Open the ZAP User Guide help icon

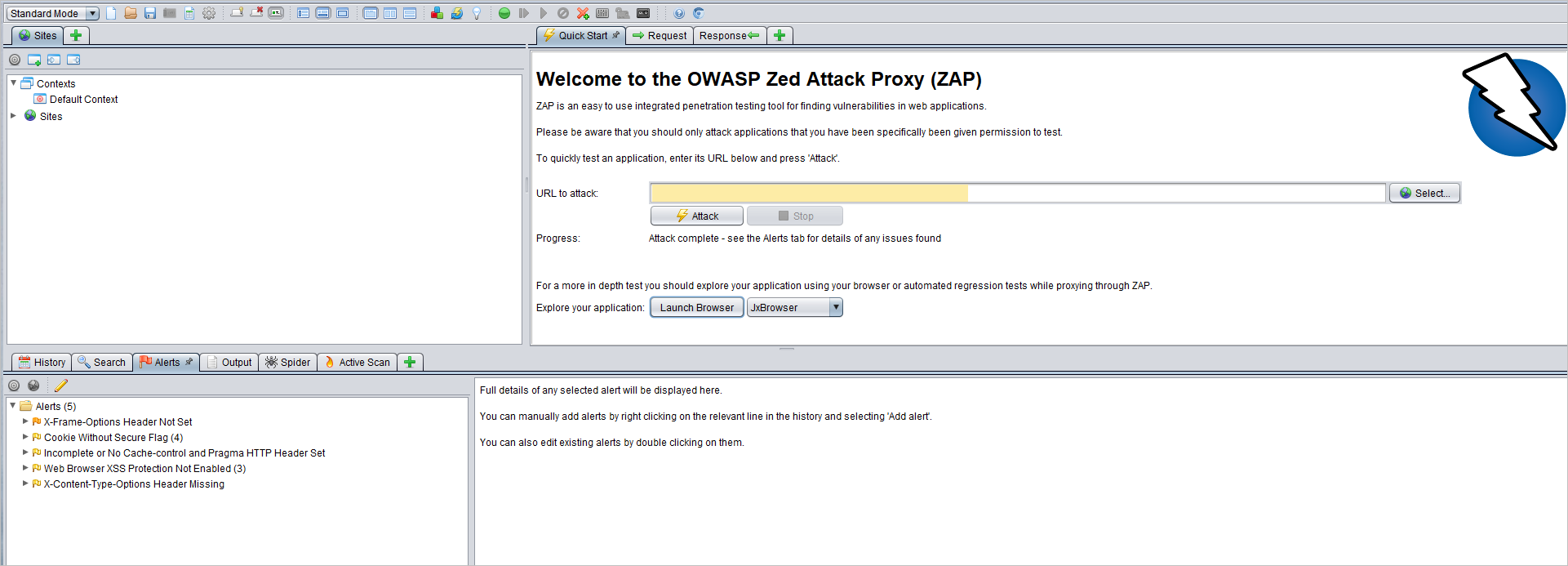tap(679, 13)
